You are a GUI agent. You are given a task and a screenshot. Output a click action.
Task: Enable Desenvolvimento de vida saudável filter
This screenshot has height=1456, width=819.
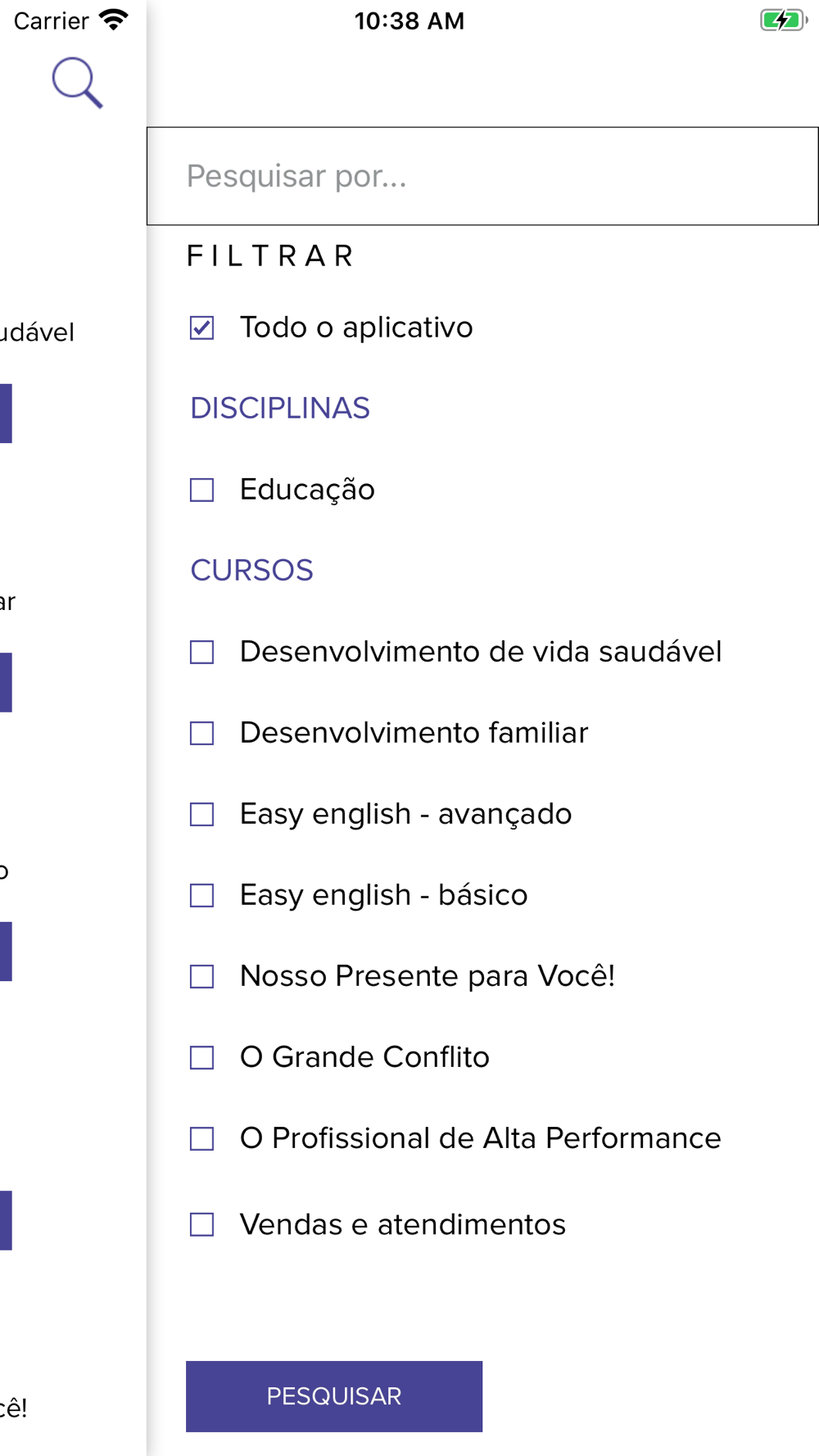point(201,653)
